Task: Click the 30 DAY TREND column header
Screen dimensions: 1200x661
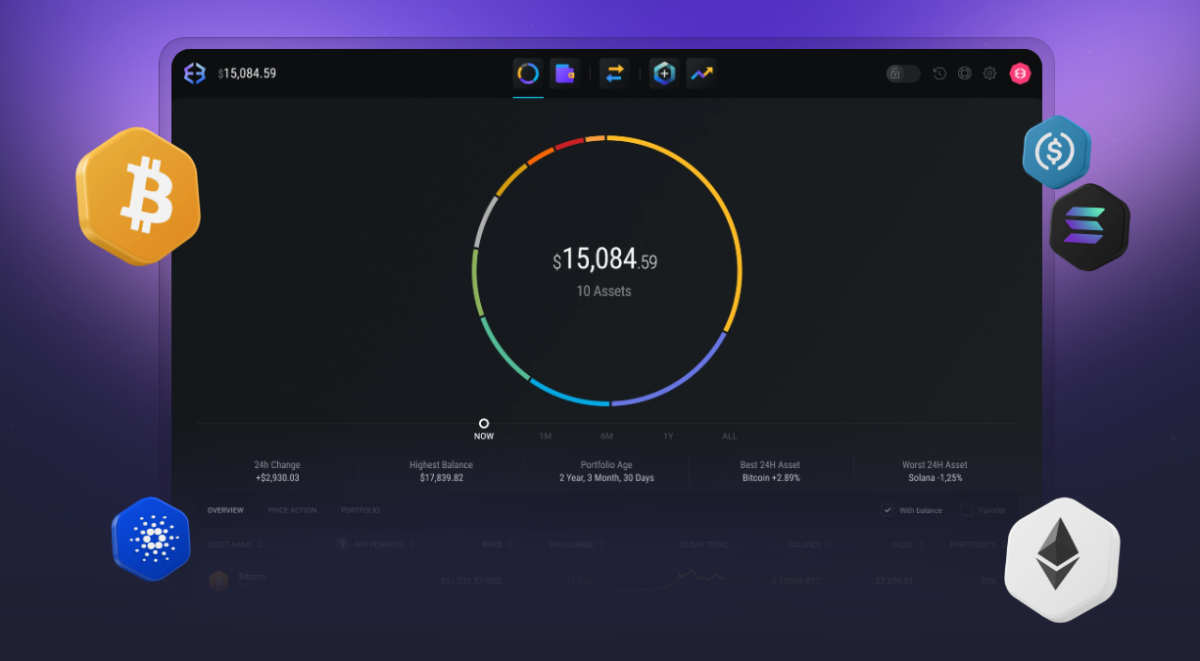Action: tap(705, 544)
